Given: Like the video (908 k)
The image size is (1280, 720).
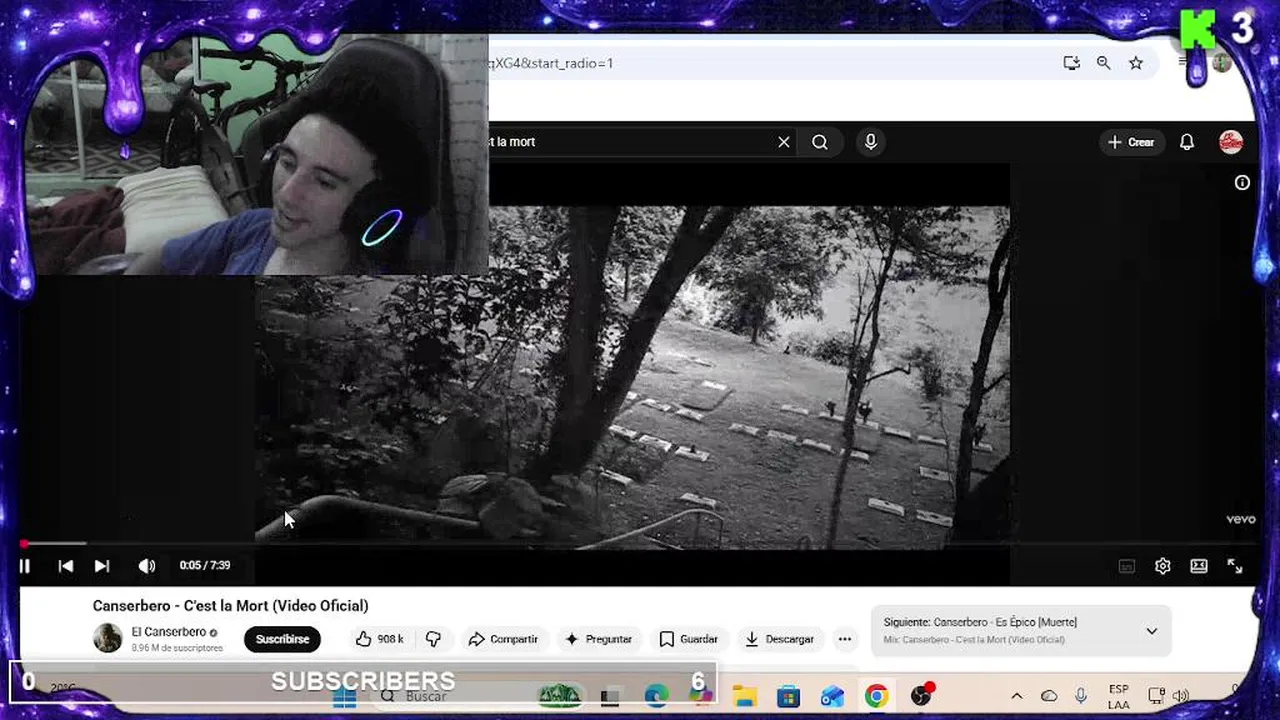Looking at the screenshot, I should [x=379, y=639].
